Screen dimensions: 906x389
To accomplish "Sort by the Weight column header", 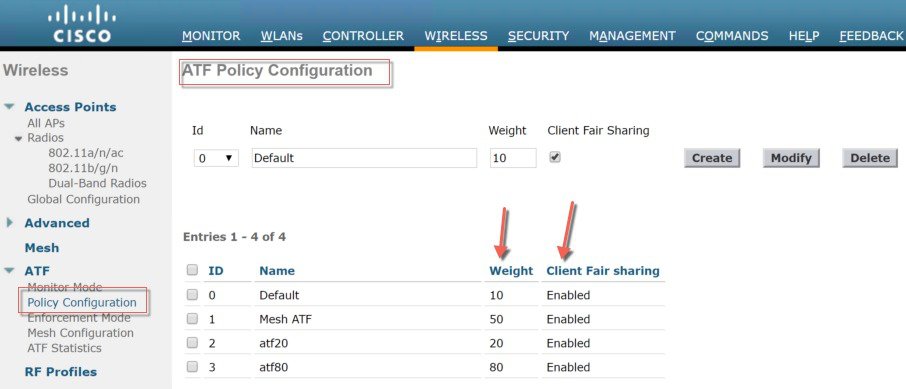I will [x=511, y=271].
